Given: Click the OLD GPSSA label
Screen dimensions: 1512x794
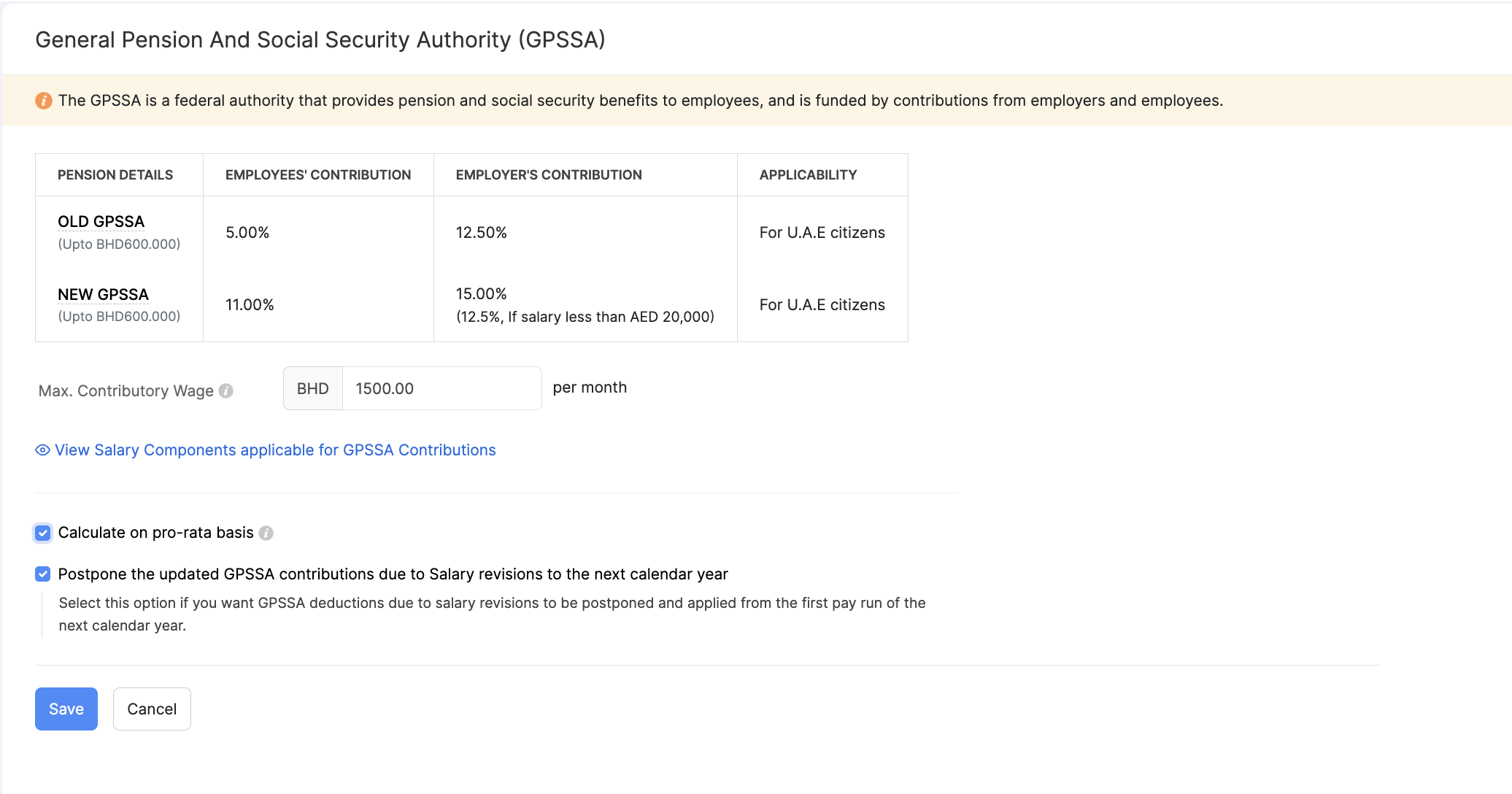Looking at the screenshot, I should tap(101, 222).
